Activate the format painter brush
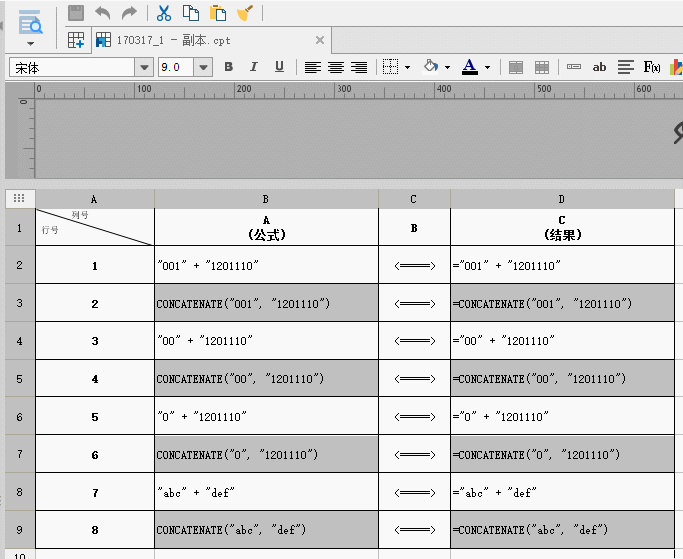This screenshot has height=559, width=683. pyautogui.click(x=245, y=13)
